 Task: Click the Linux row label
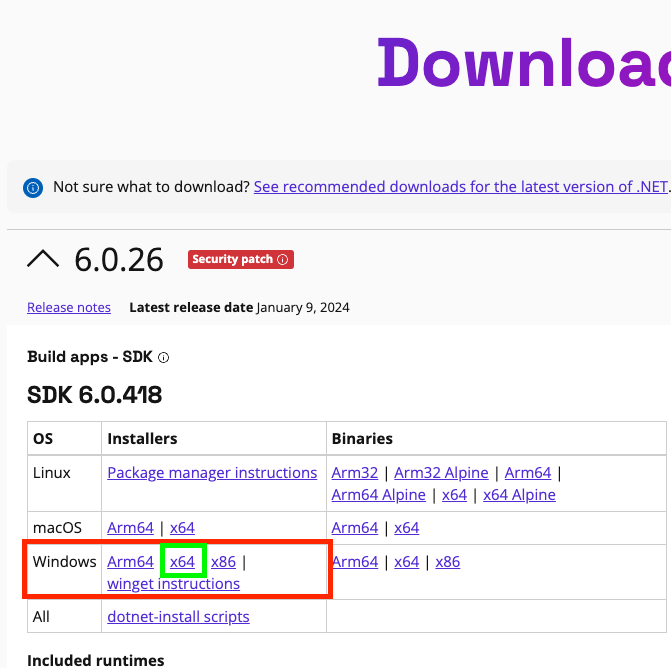click(x=51, y=473)
